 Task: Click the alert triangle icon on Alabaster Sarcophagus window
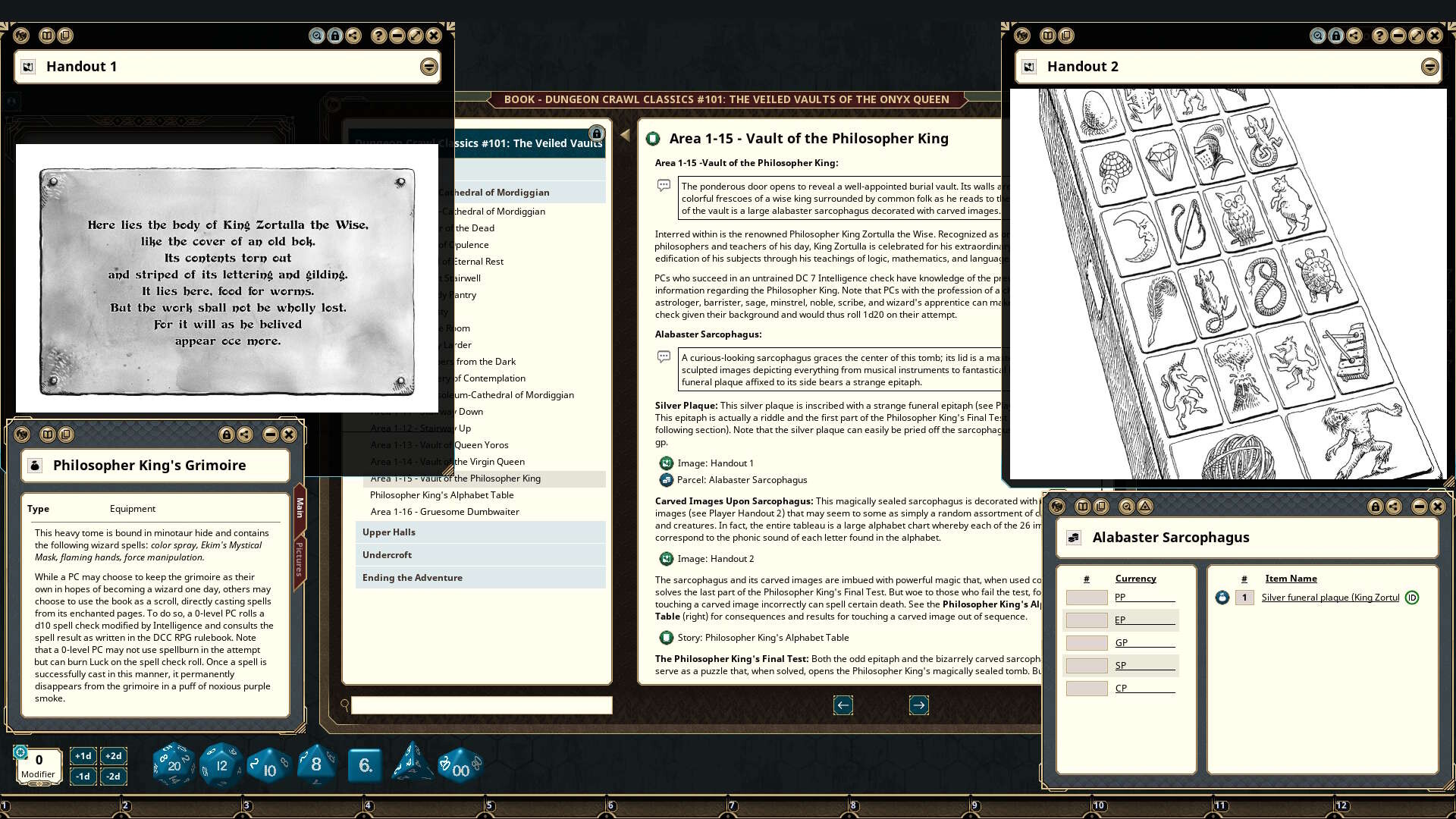[1144, 507]
